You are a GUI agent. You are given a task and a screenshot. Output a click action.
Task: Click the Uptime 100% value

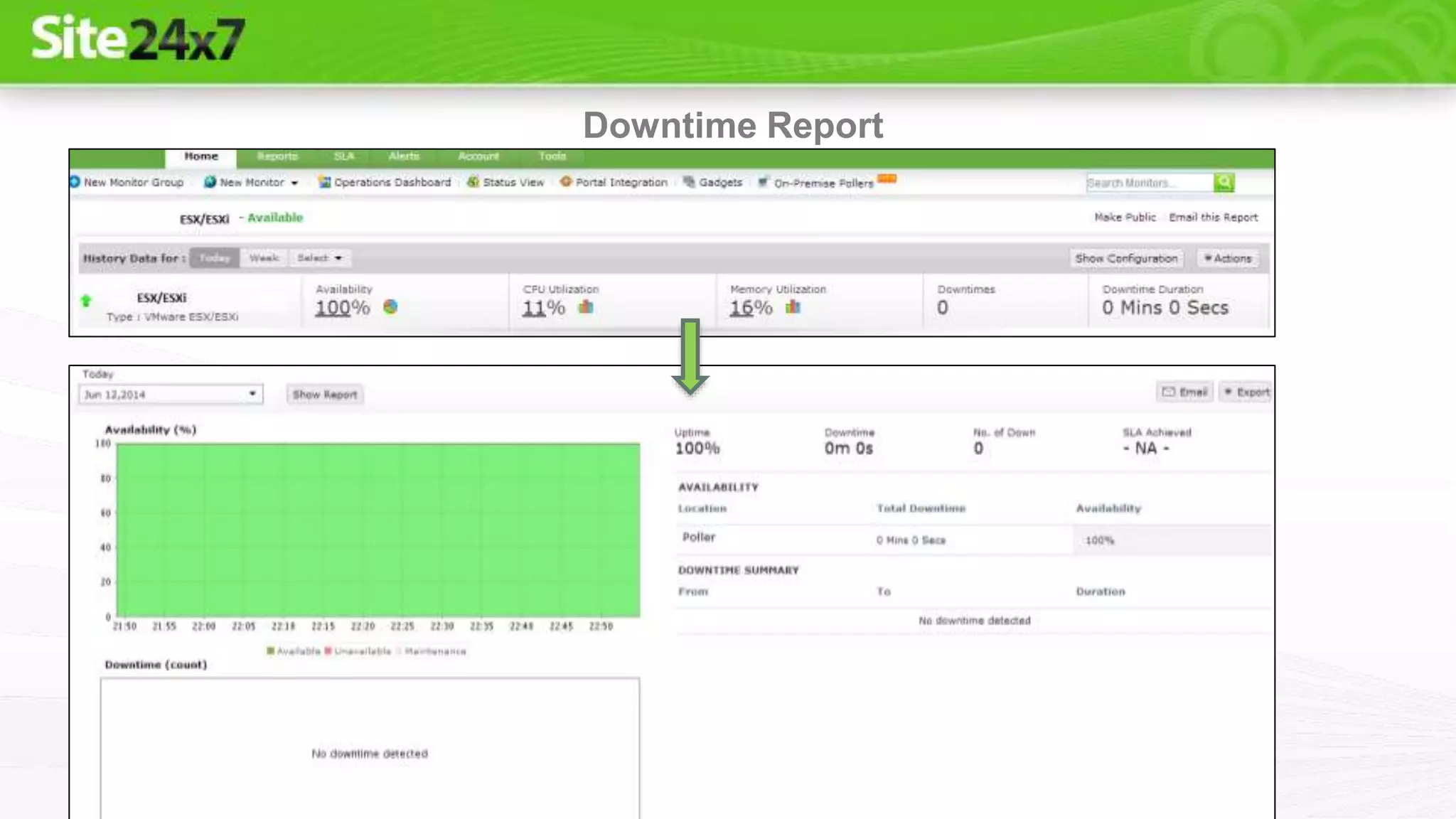(697, 449)
